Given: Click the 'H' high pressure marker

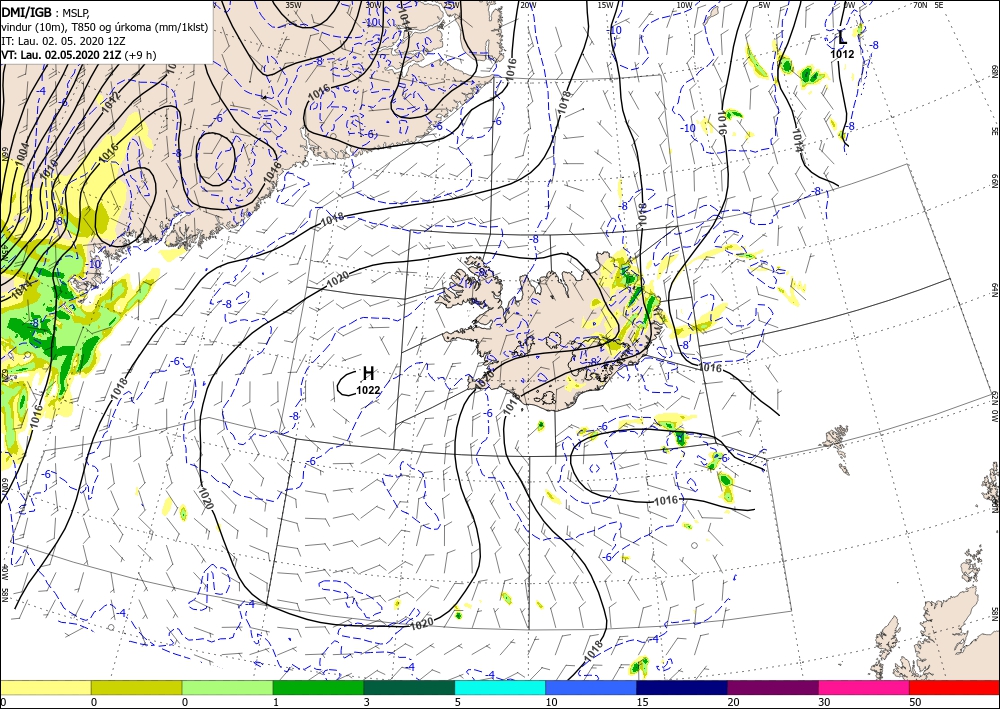Looking at the screenshot, I should pyautogui.click(x=368, y=374).
